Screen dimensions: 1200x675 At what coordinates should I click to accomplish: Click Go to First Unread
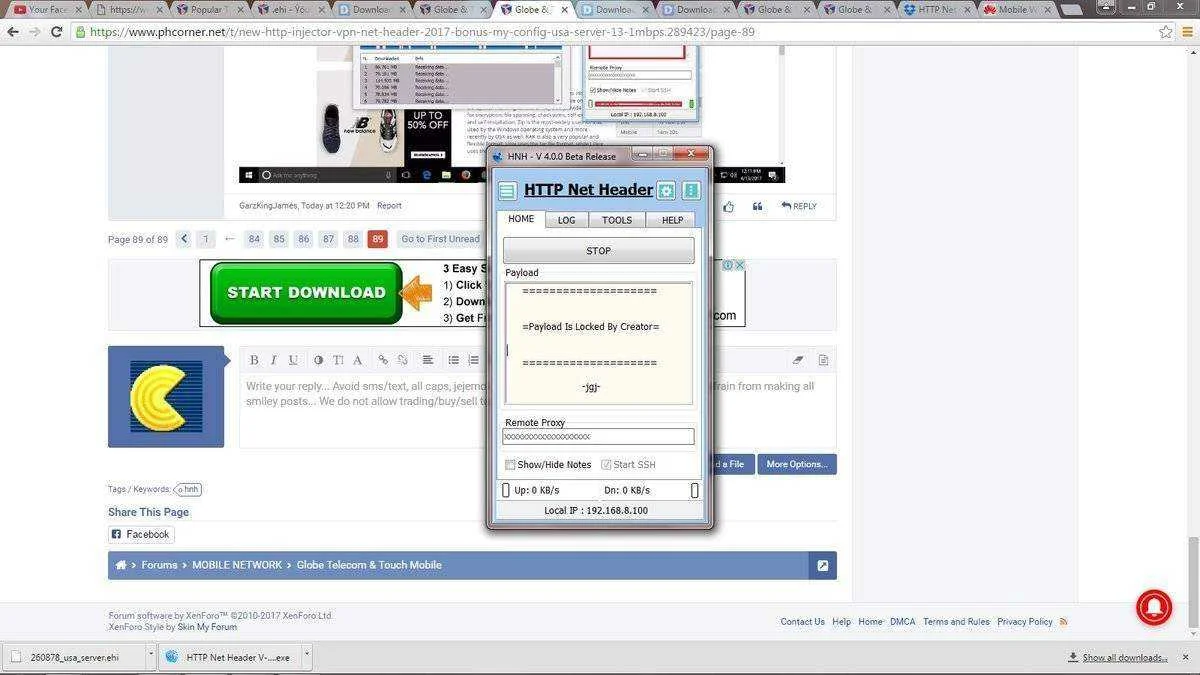[x=440, y=239]
